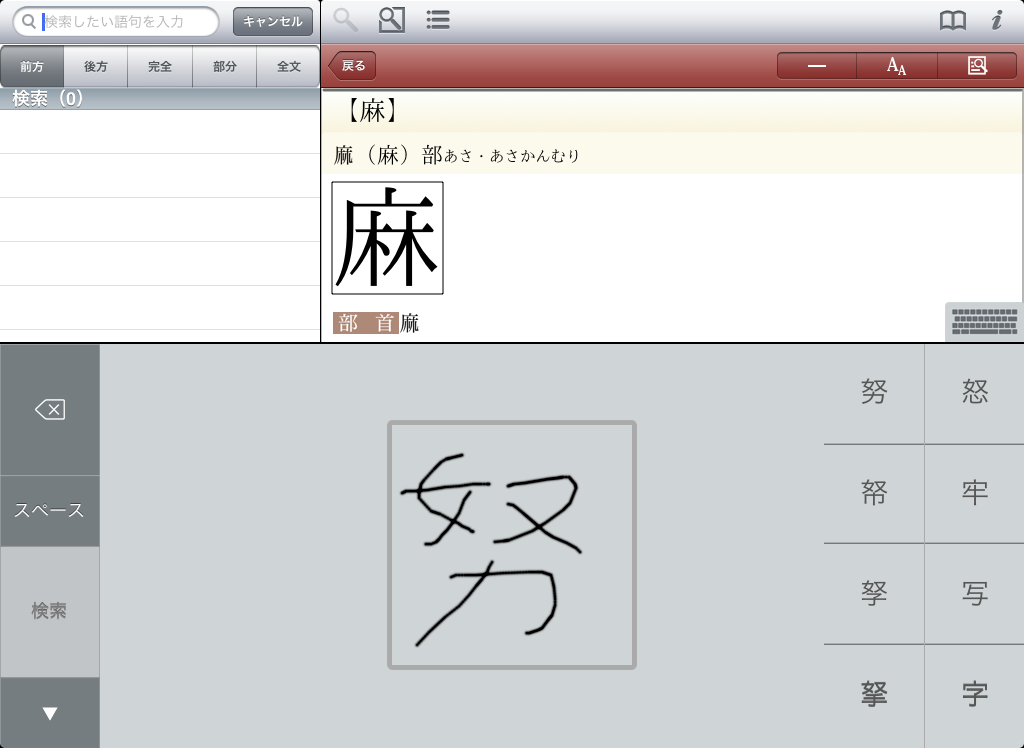This screenshot has width=1024, height=748.
Task: Open the font size AA control
Action: (897, 66)
